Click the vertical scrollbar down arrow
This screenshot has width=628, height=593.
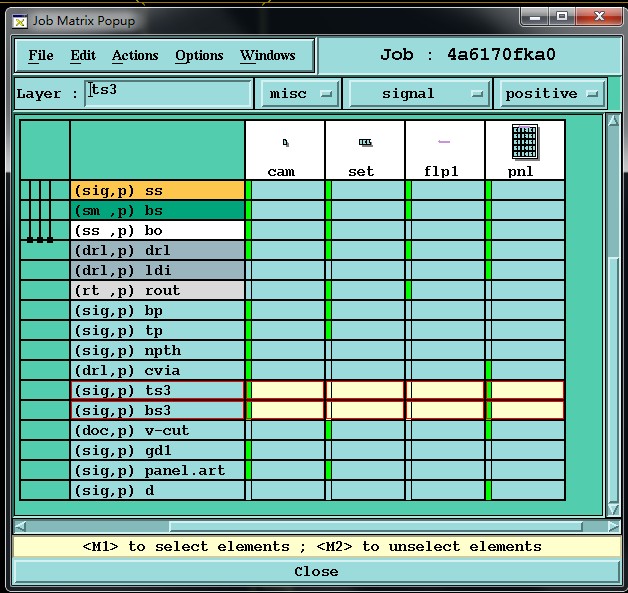tap(613, 509)
